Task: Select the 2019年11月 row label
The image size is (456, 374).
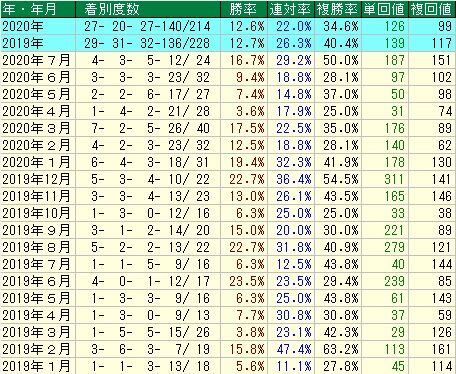Action: click(x=36, y=196)
